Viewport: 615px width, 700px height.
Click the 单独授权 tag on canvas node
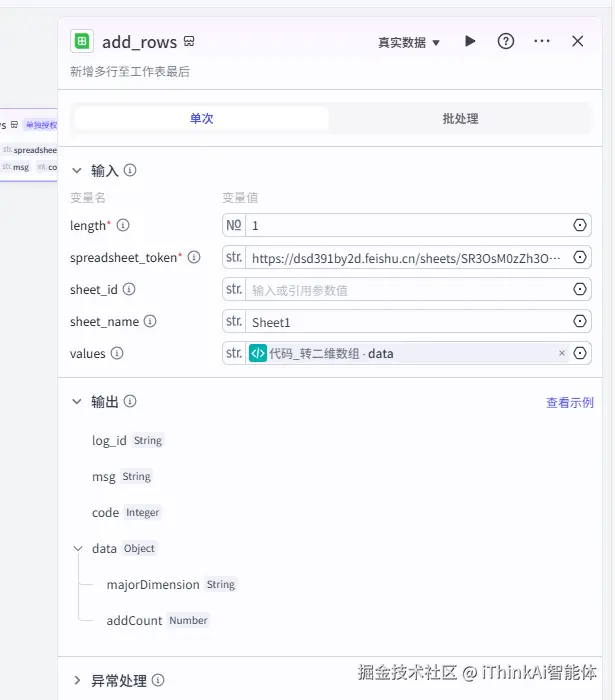click(41, 125)
